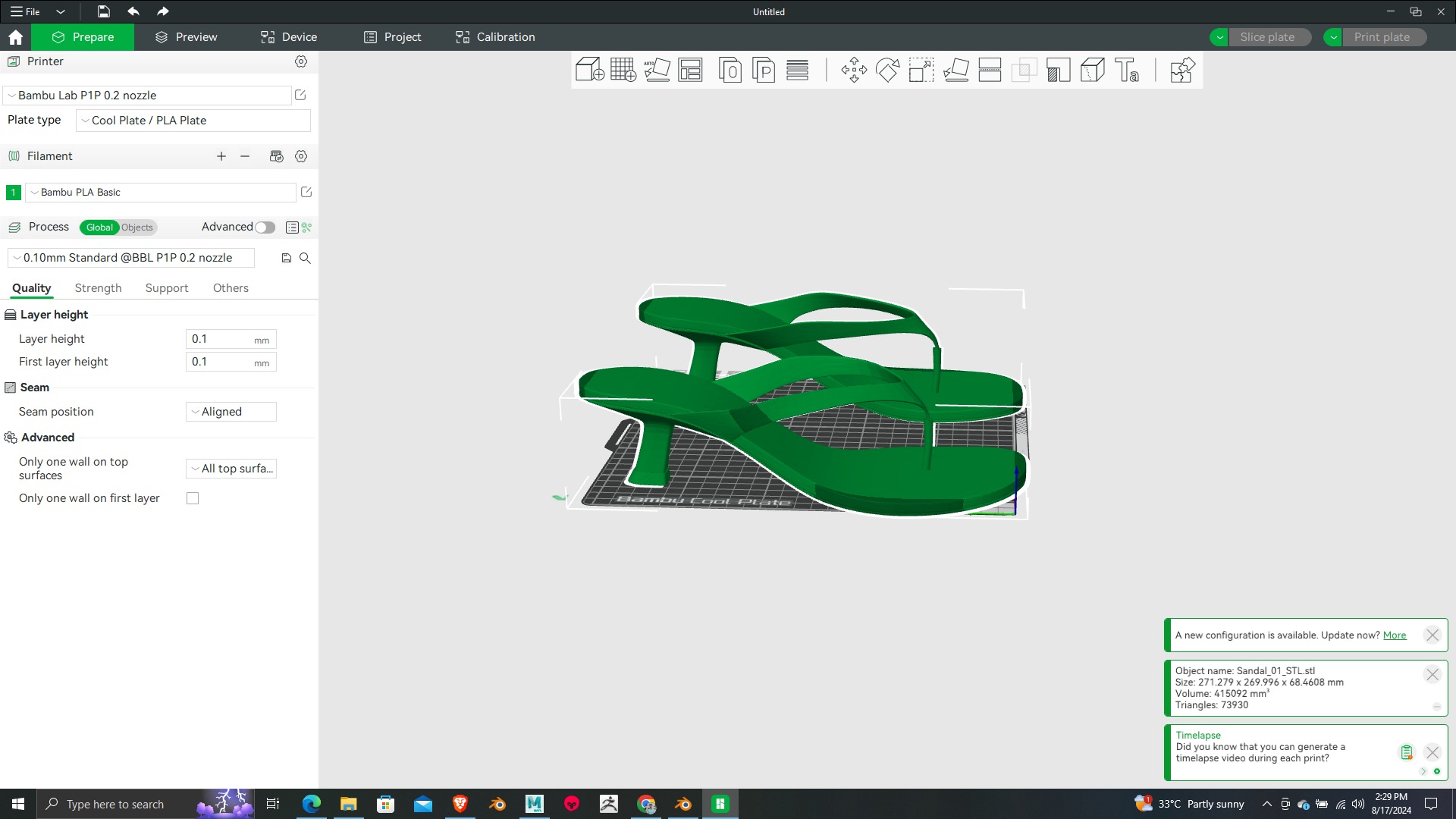Viewport: 1456px width, 819px height.
Task: Click the More link in update notification
Action: 1394,635
